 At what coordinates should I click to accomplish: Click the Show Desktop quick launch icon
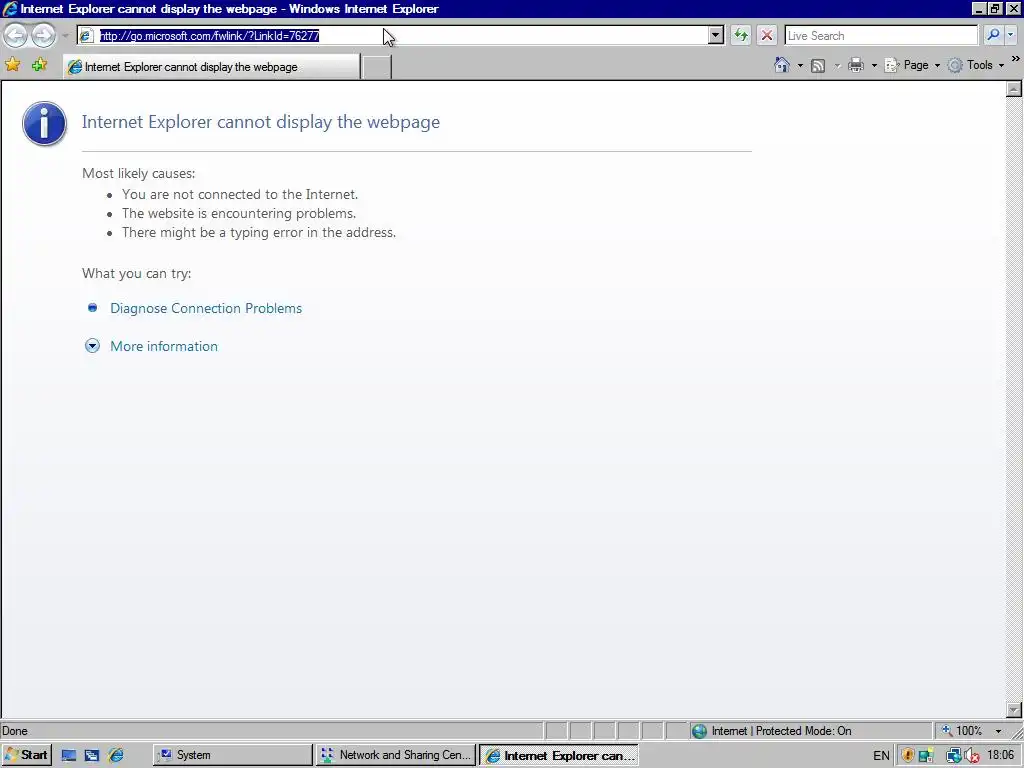coord(69,756)
